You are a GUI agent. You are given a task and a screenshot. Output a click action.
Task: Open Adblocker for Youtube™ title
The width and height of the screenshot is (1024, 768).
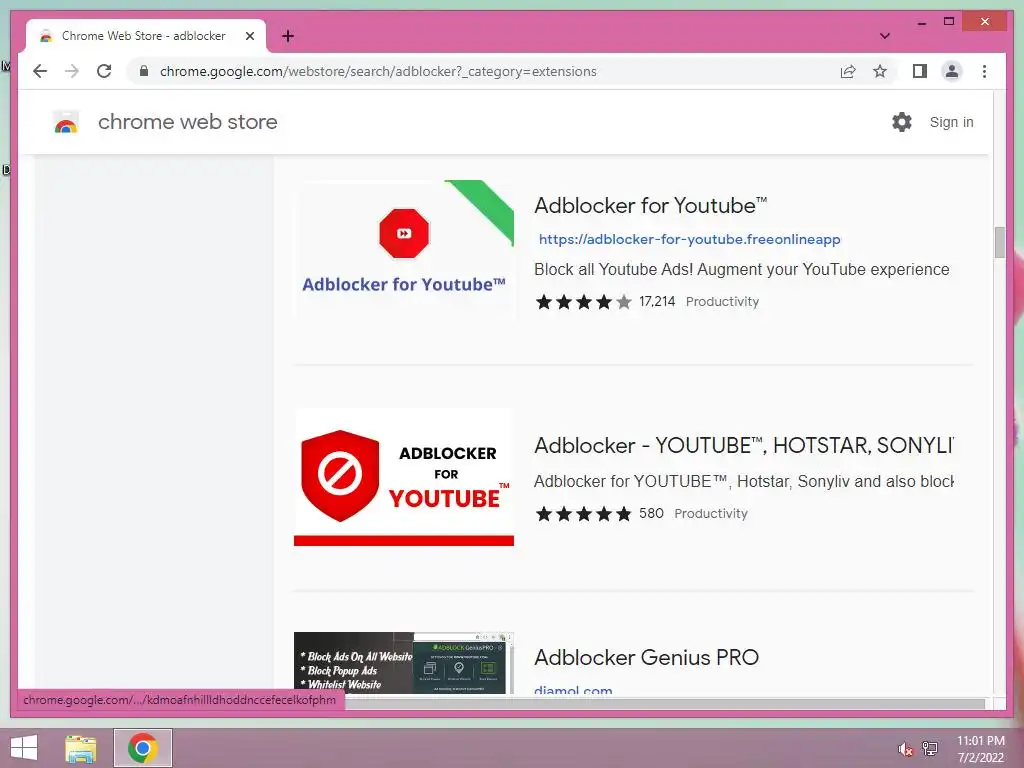click(650, 206)
